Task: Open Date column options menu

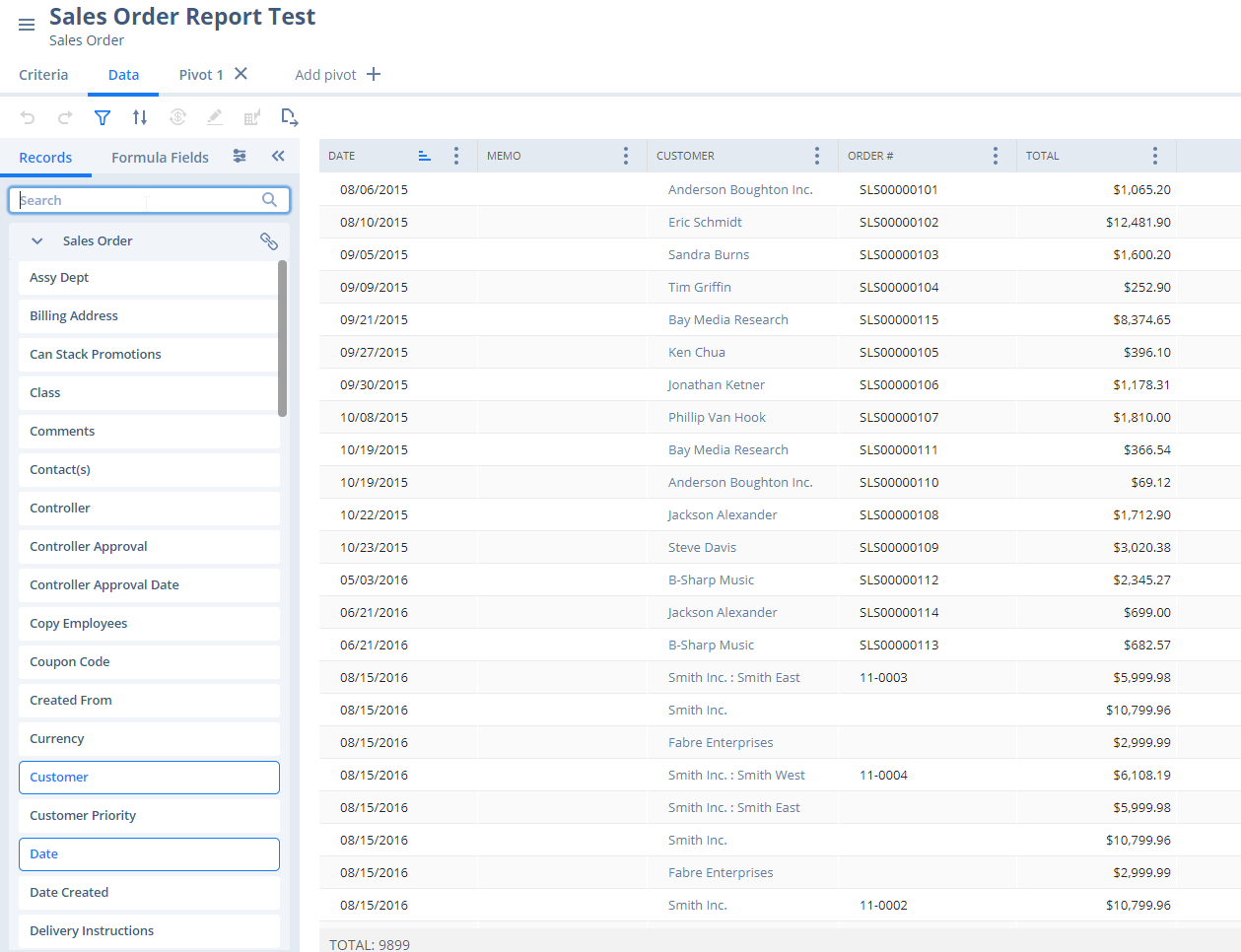Action: click(455, 156)
